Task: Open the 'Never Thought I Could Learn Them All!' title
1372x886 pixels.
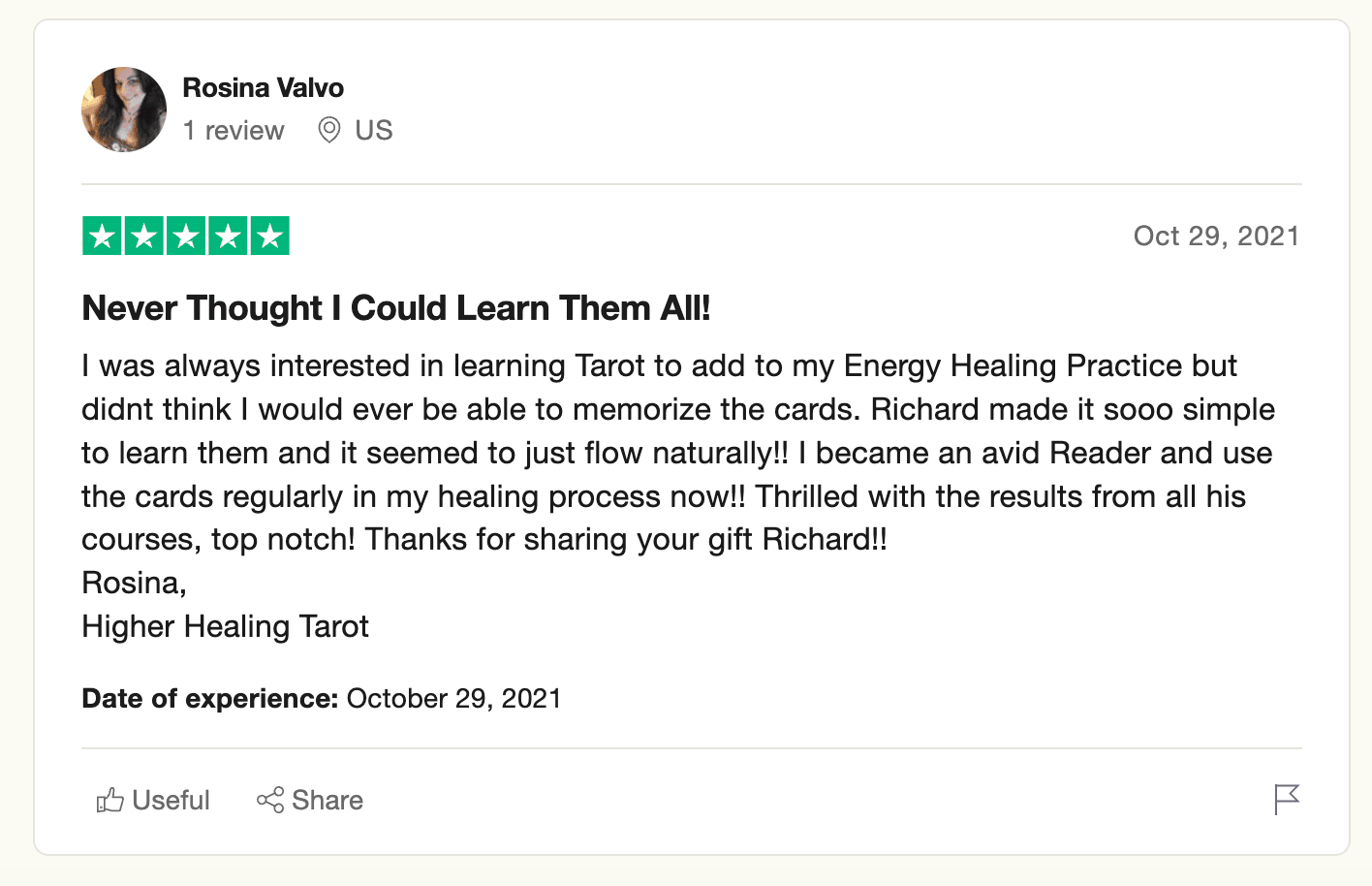Action: pos(396,308)
